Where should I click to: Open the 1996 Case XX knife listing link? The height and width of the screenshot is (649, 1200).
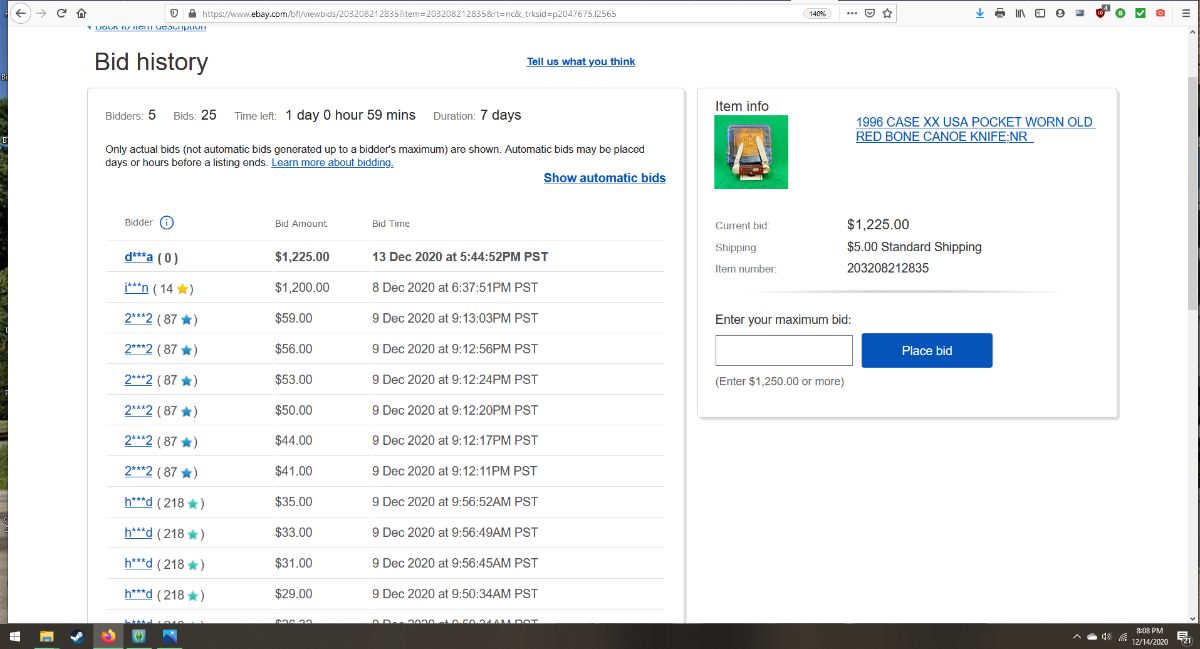(975, 129)
